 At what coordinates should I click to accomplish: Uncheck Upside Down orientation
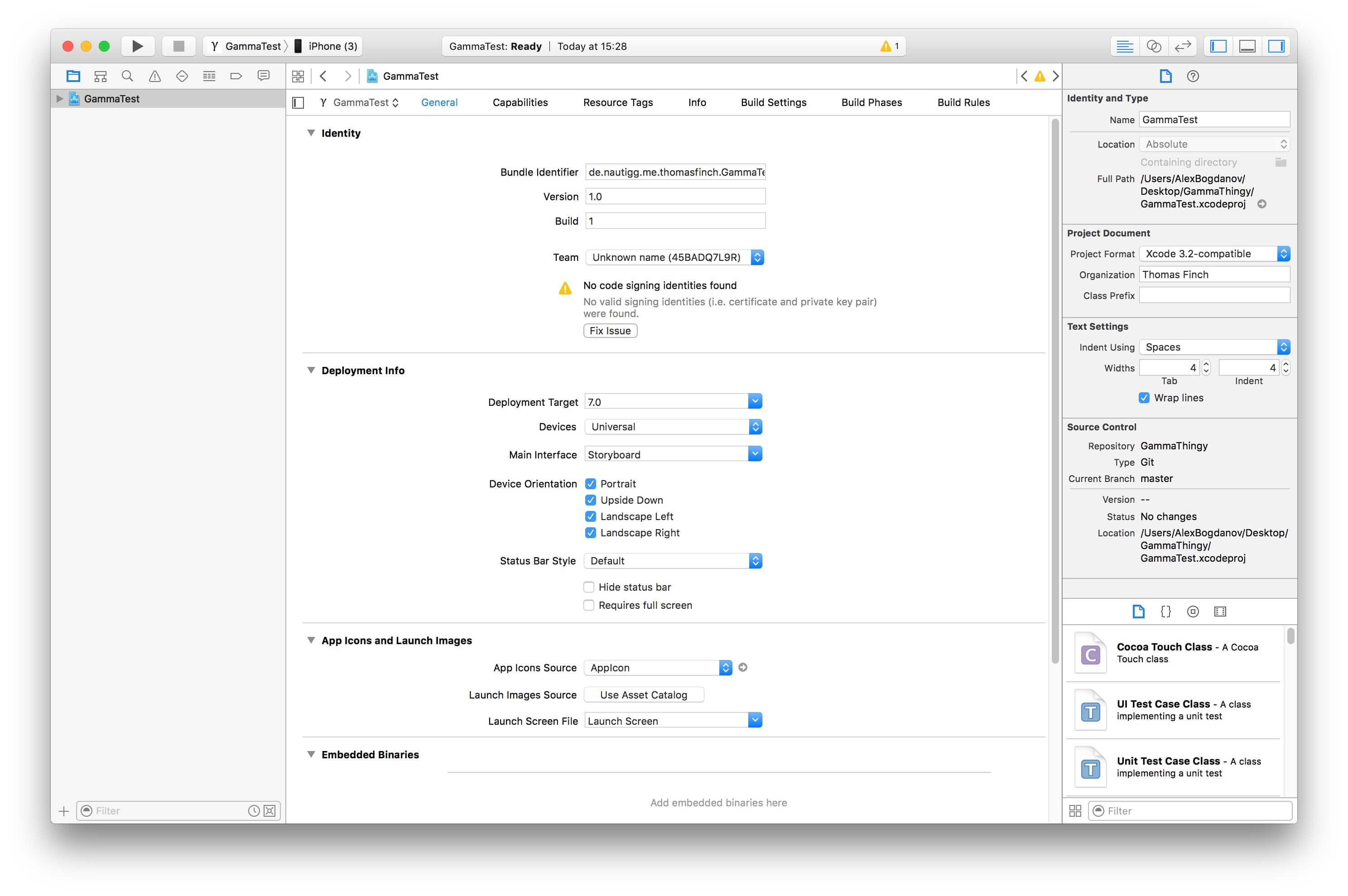click(x=590, y=500)
